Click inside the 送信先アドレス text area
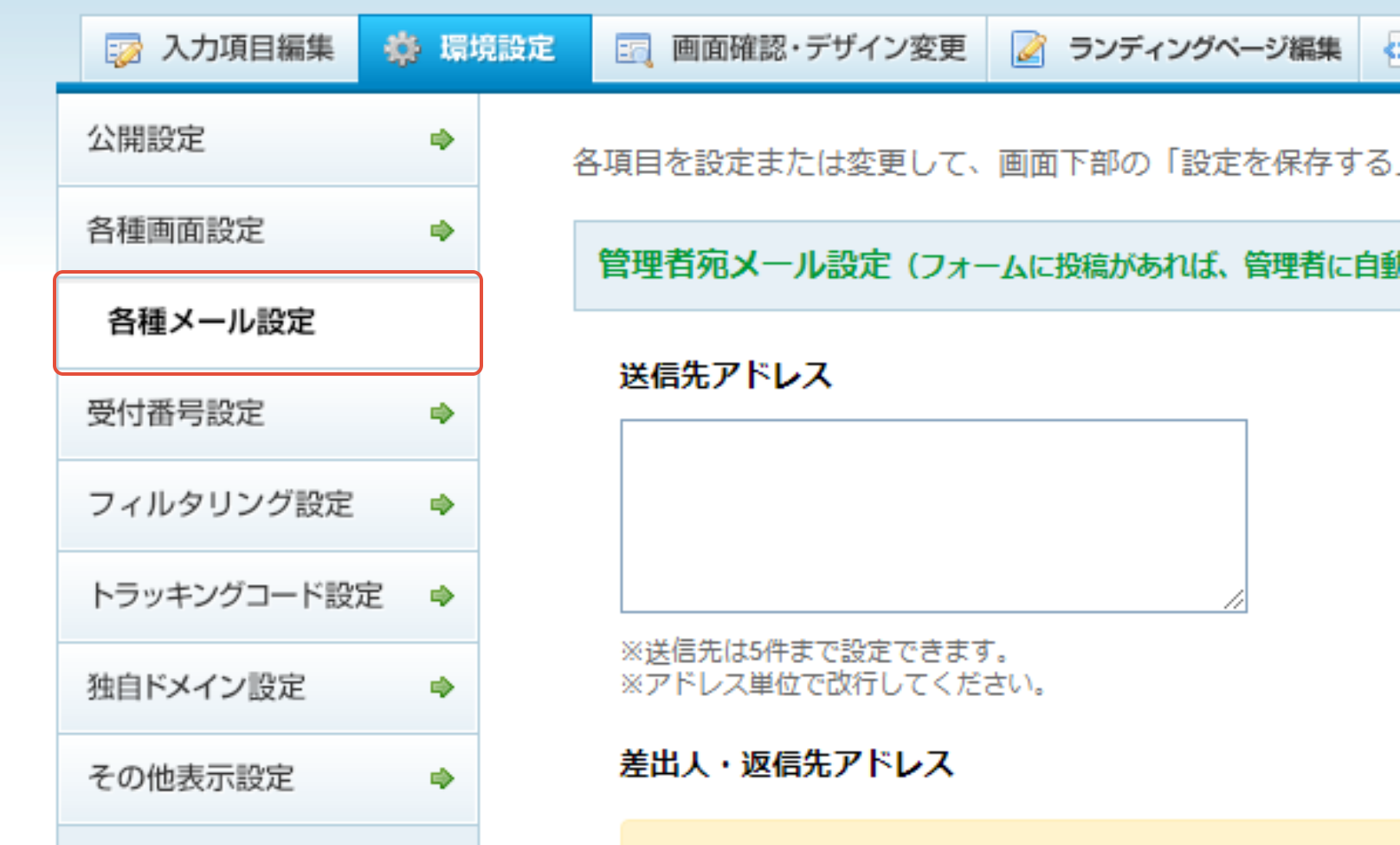This screenshot has width=1400, height=845. (933, 516)
